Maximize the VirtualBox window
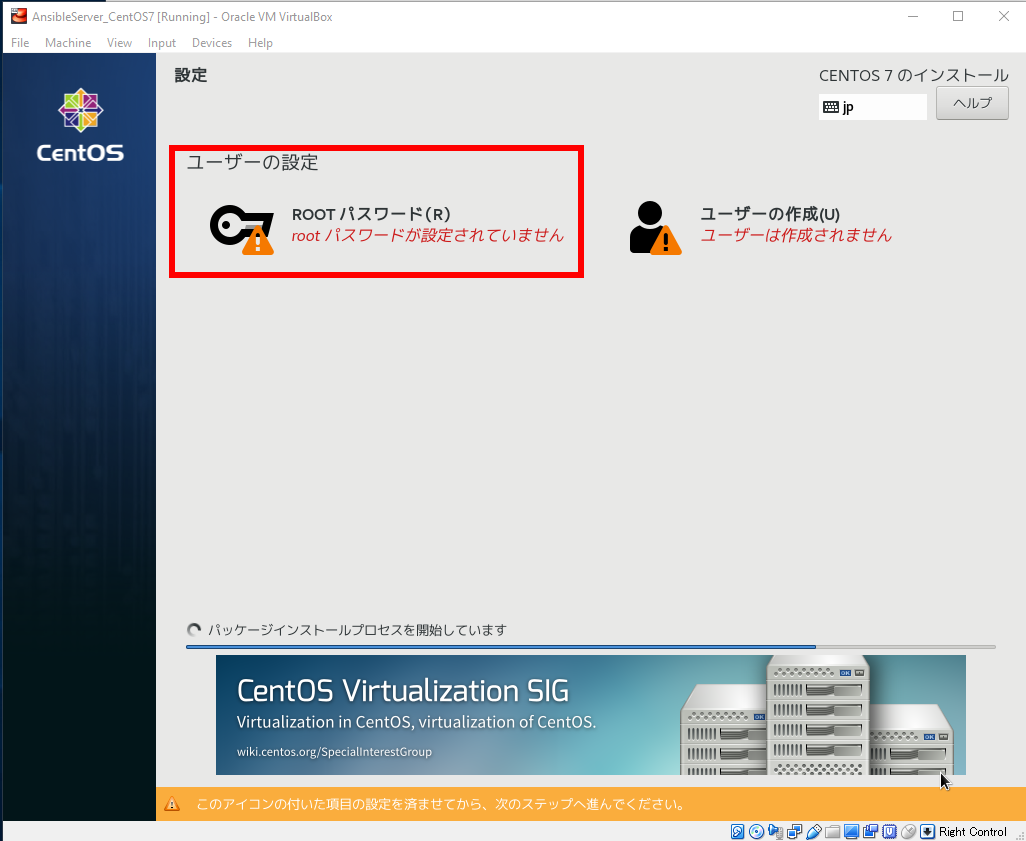The height and width of the screenshot is (841, 1026). coord(958,16)
